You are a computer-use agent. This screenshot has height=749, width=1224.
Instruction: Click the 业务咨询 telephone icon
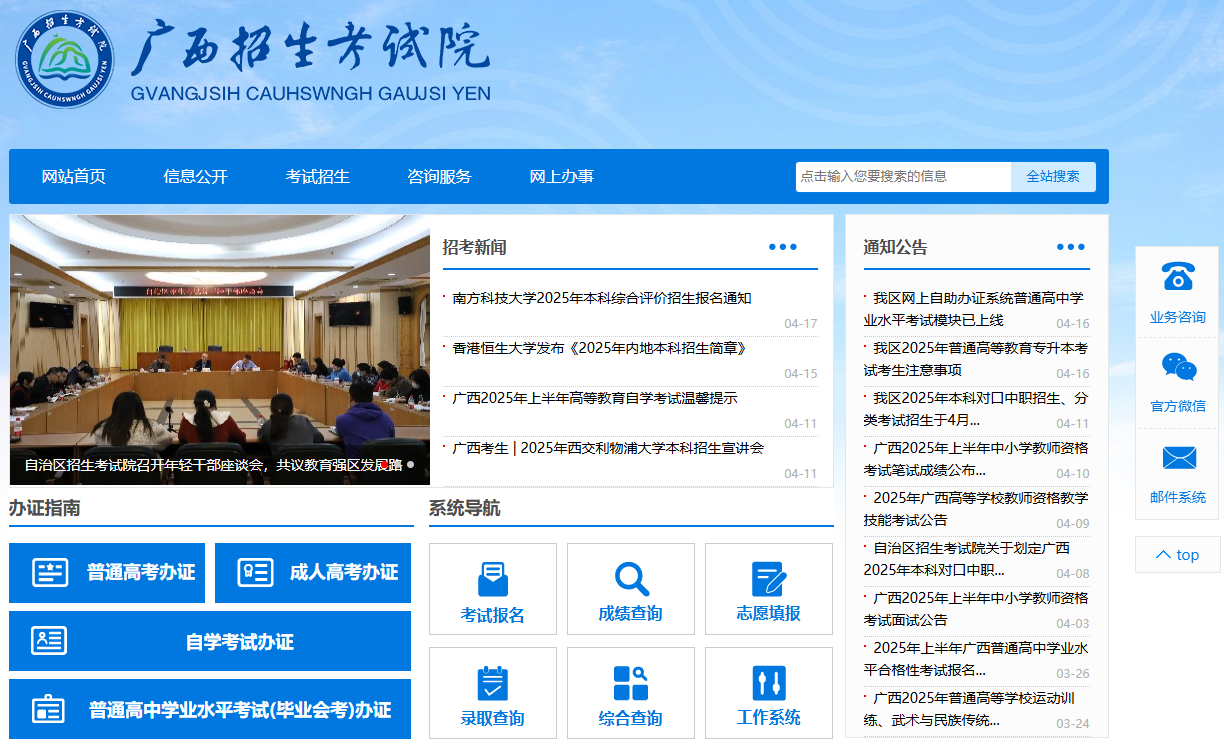1177,277
